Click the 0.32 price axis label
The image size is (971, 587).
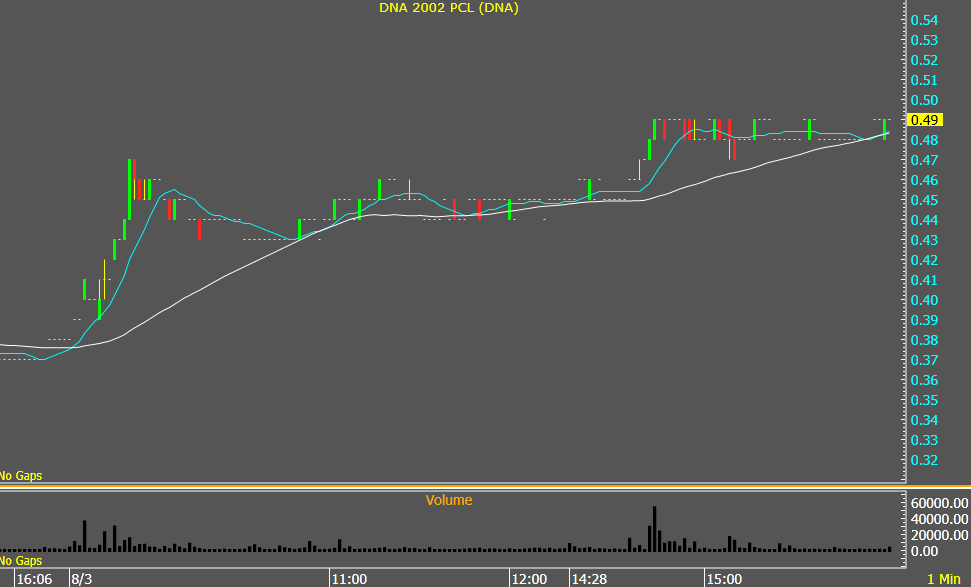(925, 460)
